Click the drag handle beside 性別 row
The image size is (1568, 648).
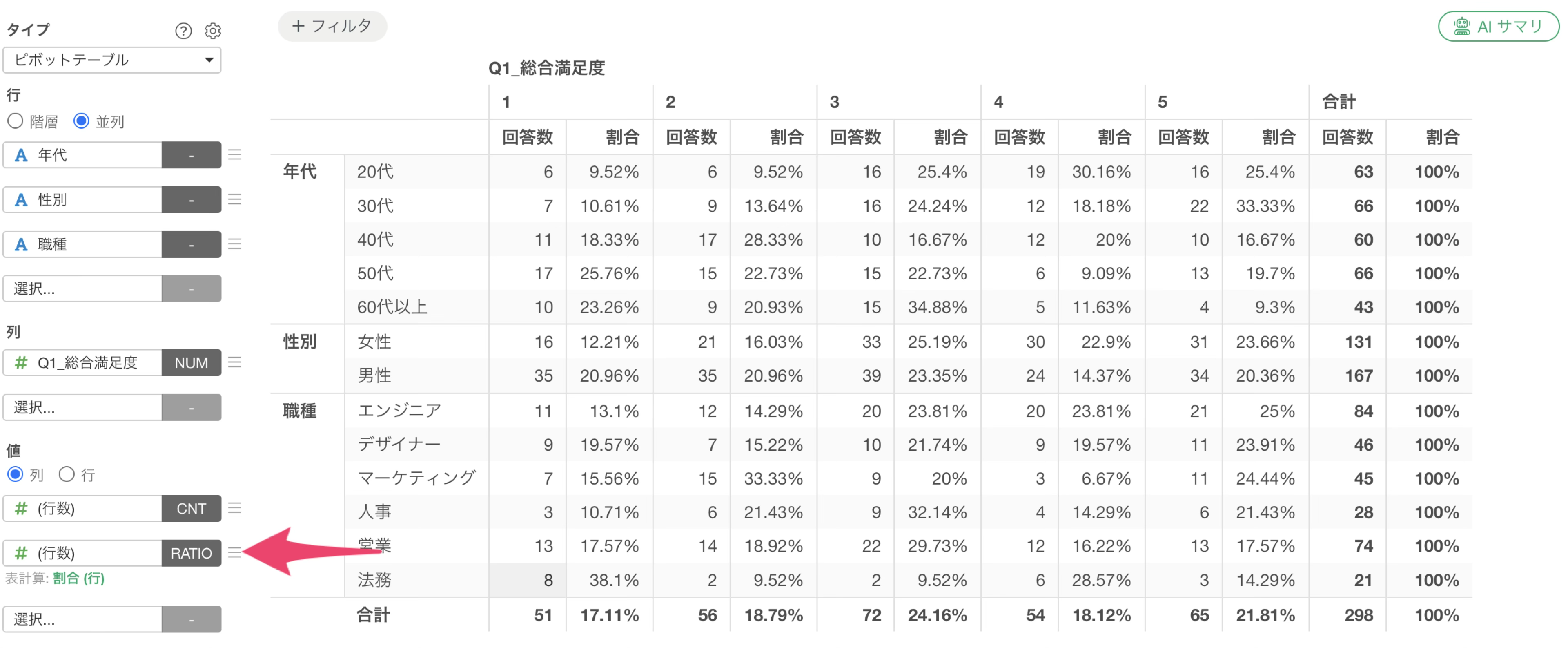point(235,199)
